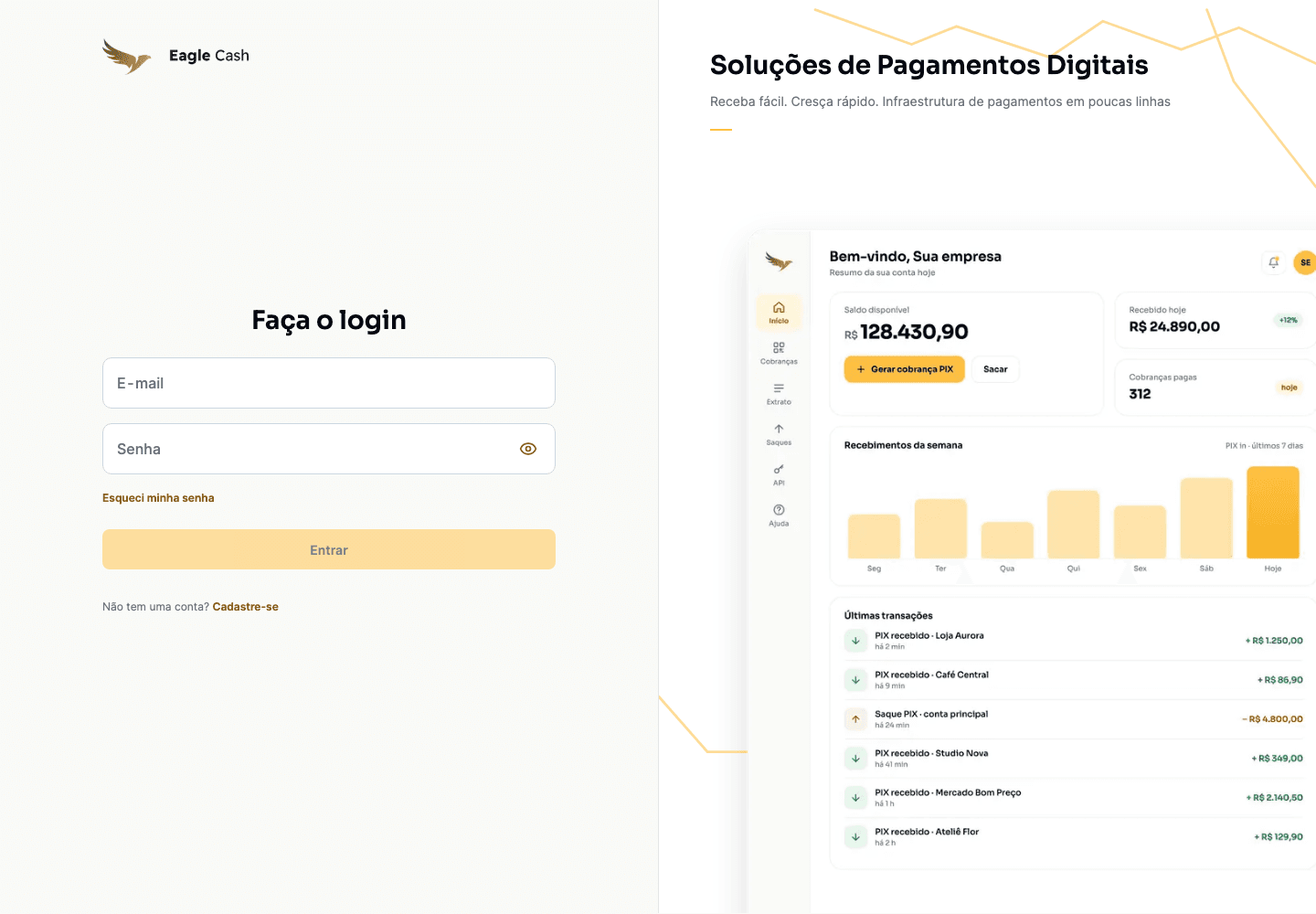This screenshot has width=1316, height=914.
Task: Click the Gerar cobrança PIX button
Action: point(905,369)
